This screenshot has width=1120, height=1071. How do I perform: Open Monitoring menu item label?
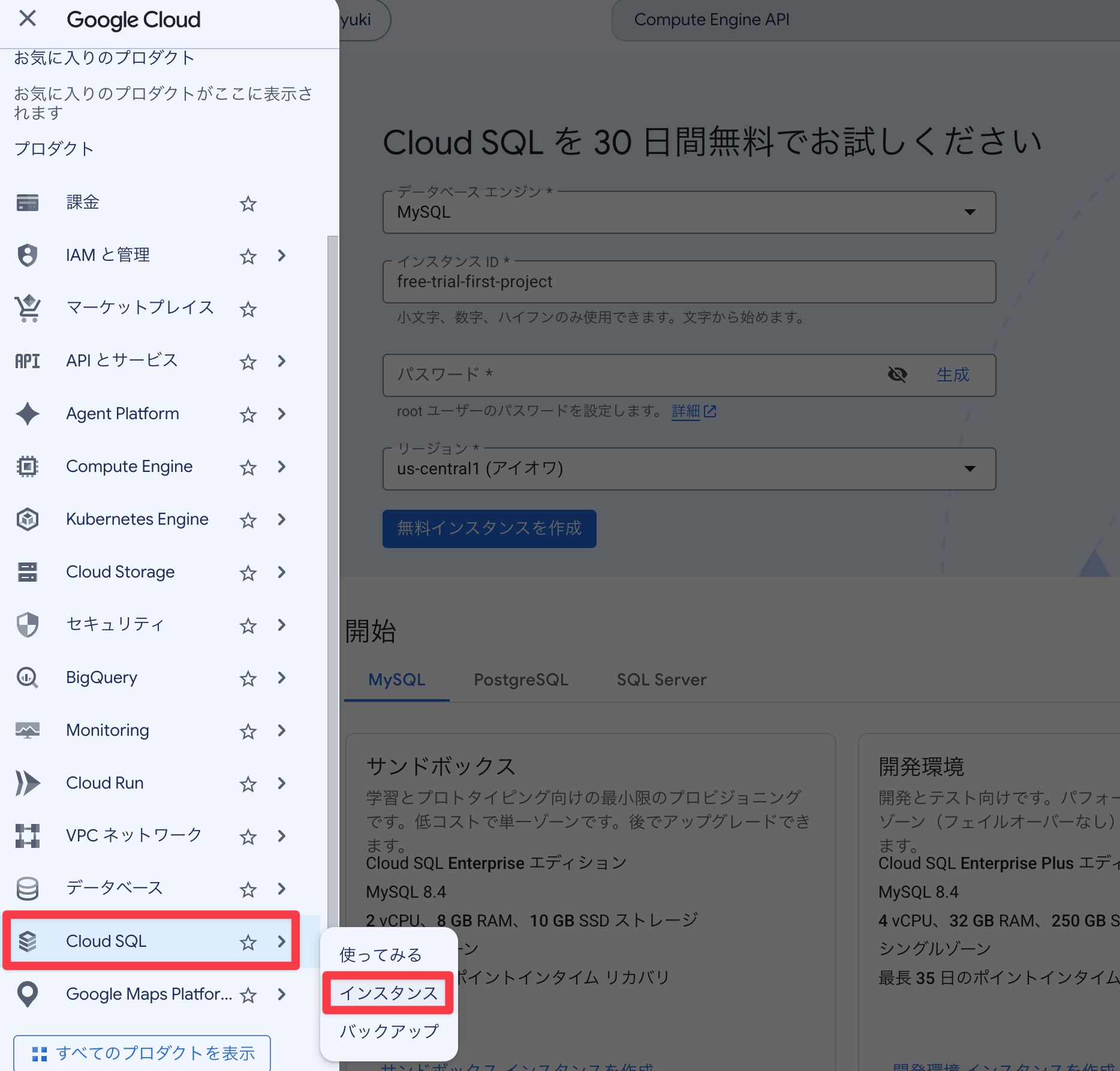(107, 730)
